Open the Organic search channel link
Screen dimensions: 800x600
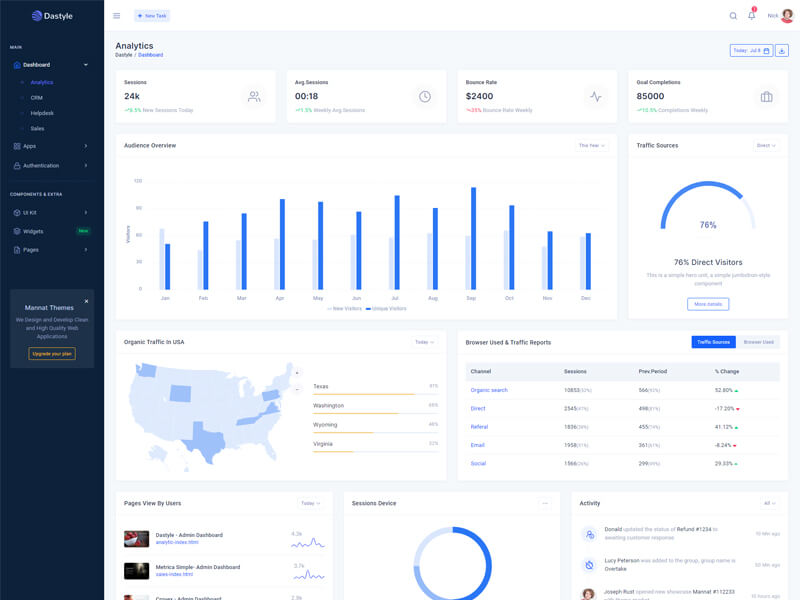(489, 390)
